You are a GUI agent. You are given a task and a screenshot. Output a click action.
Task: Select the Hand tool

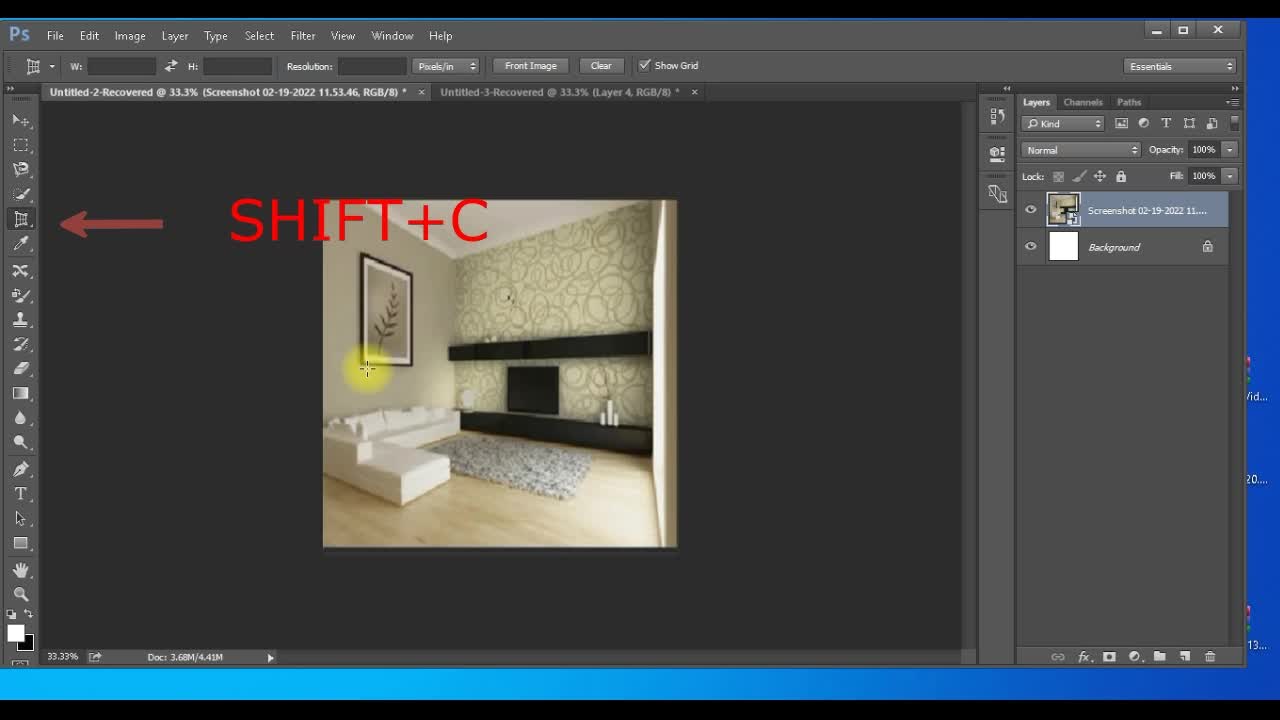click(21, 570)
